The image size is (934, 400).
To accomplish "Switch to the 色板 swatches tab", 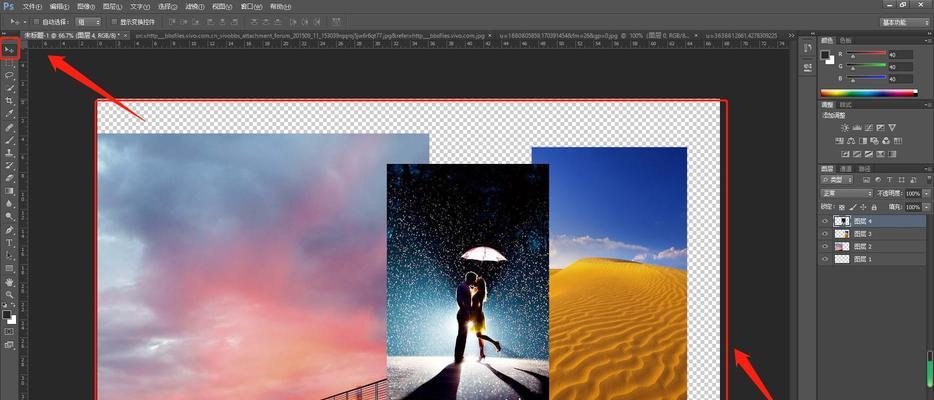I will coord(845,40).
